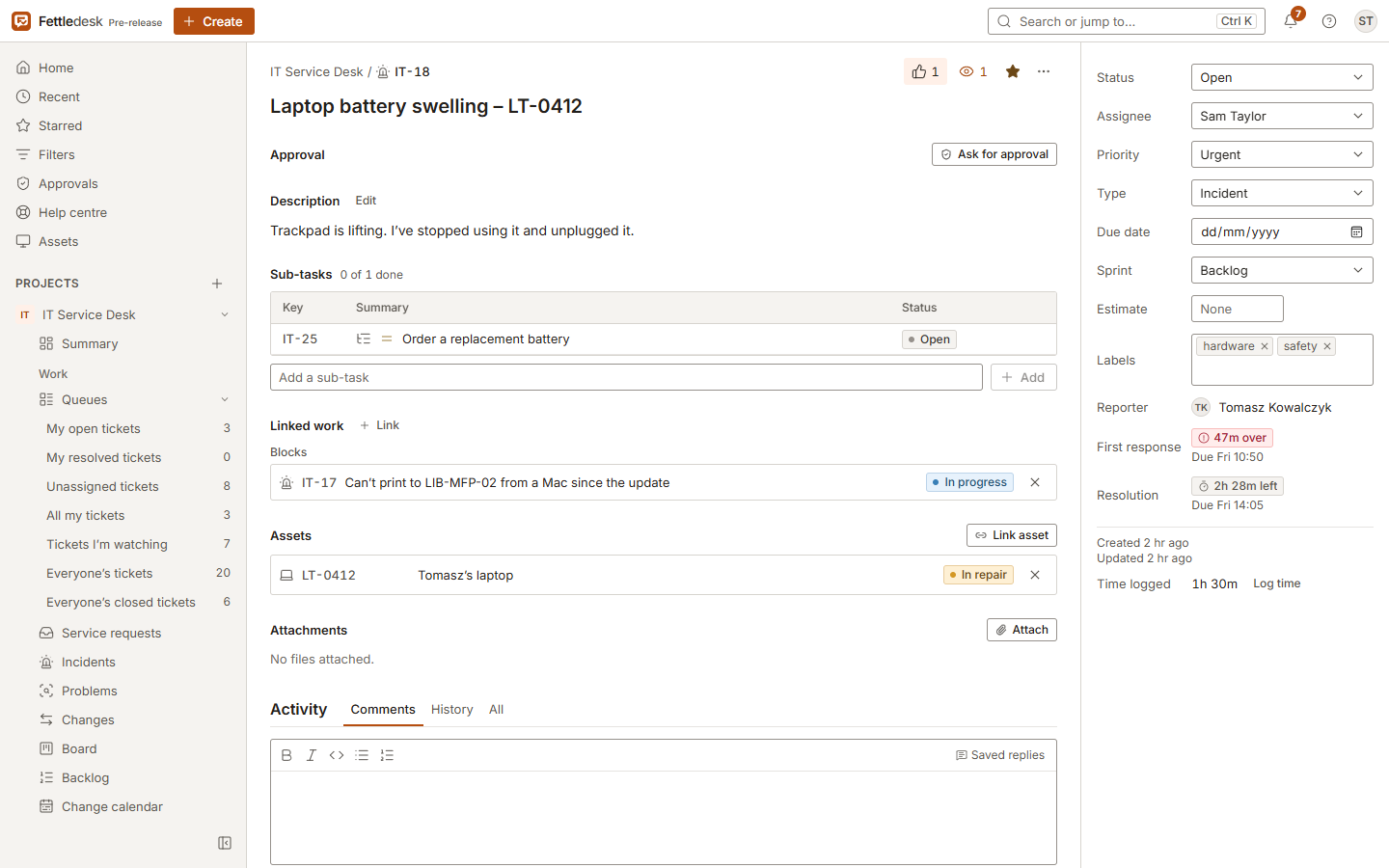Click the Add a sub-task input

point(626,377)
